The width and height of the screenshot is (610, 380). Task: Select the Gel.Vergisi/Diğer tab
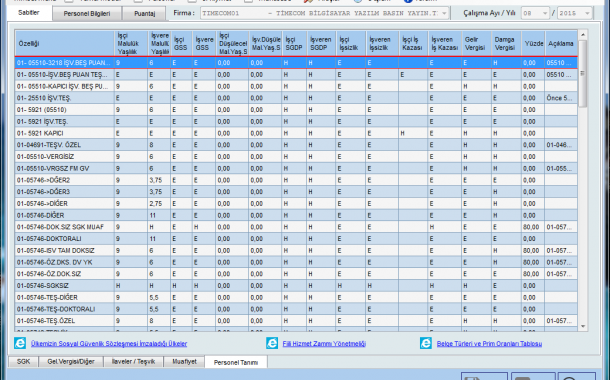(71, 362)
